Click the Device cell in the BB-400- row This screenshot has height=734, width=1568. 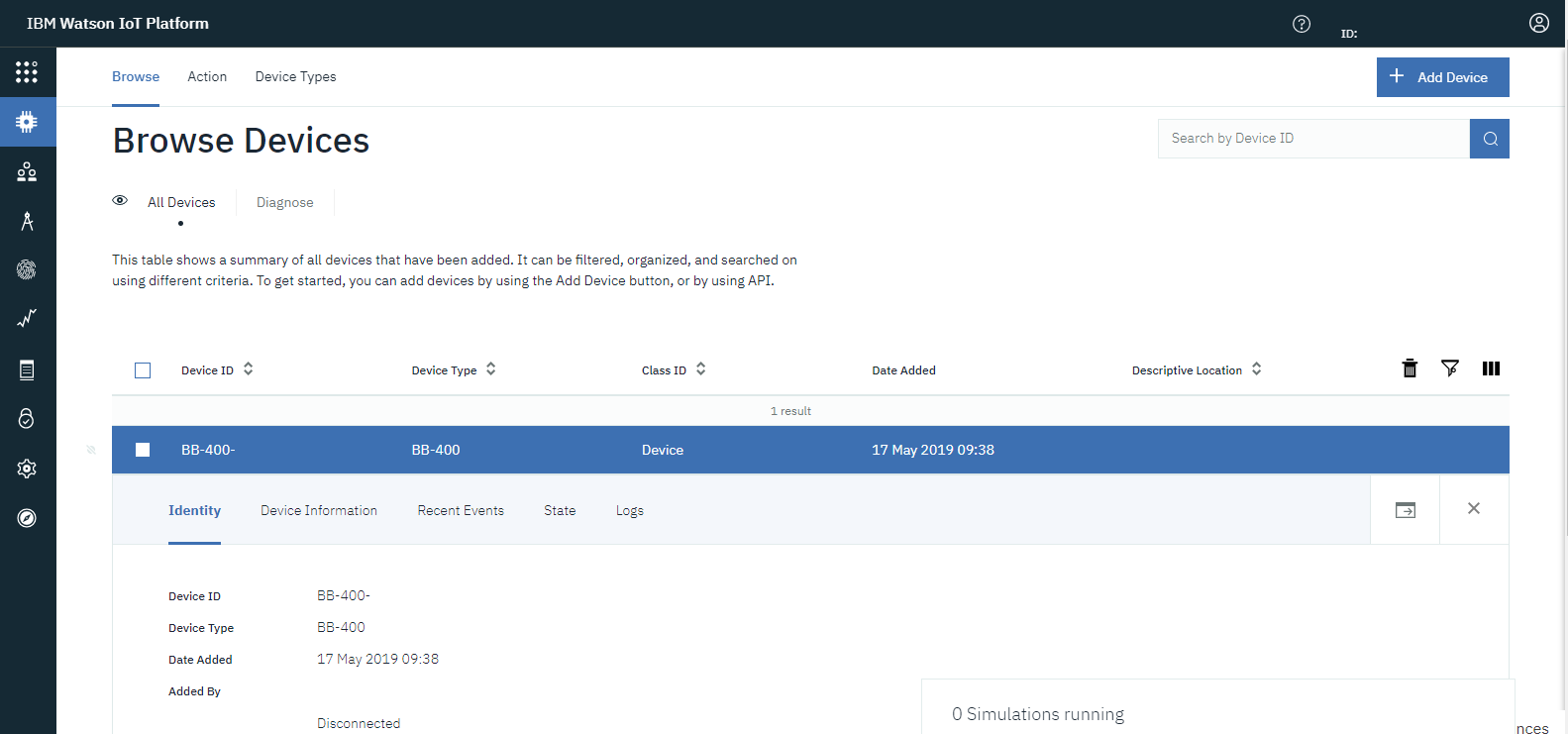point(663,450)
